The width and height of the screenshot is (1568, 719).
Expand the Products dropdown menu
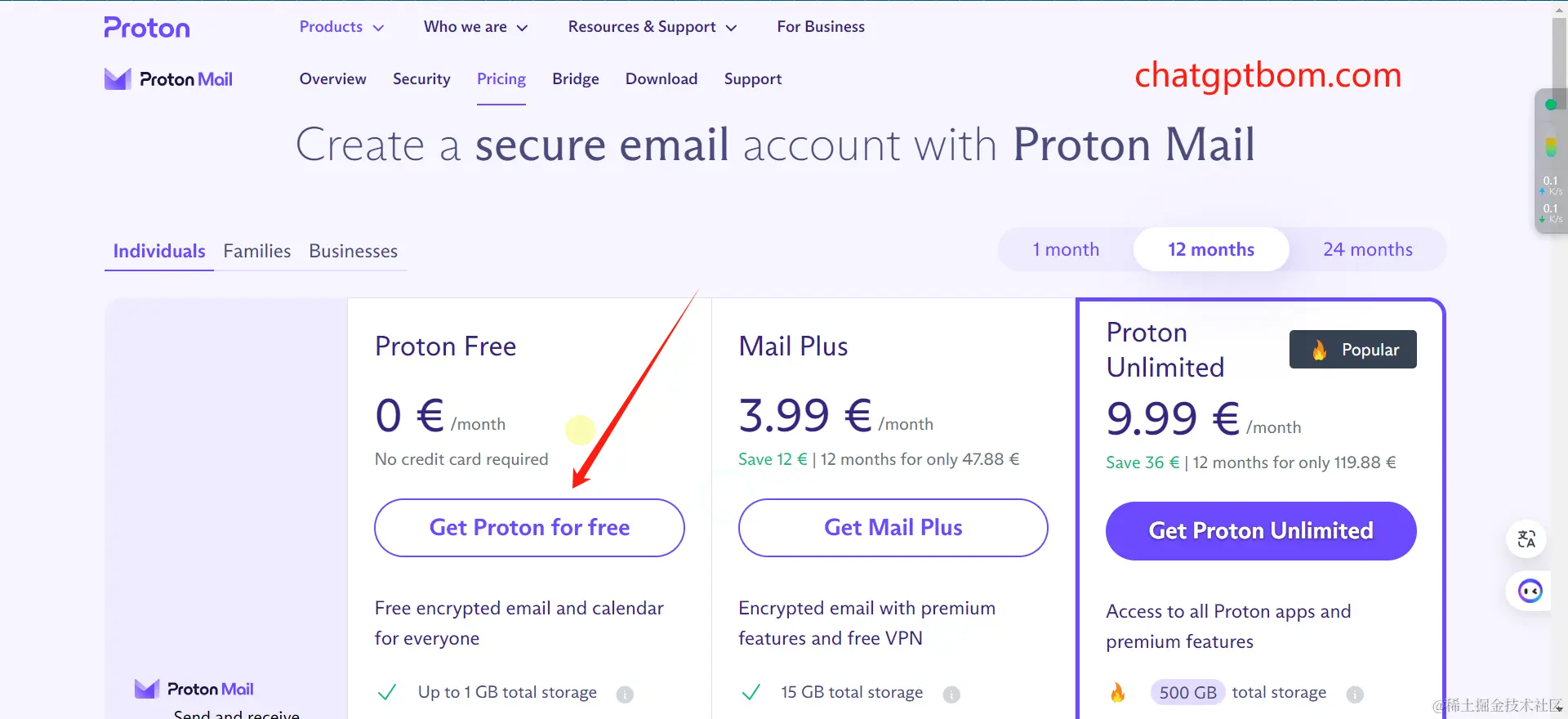click(x=341, y=27)
